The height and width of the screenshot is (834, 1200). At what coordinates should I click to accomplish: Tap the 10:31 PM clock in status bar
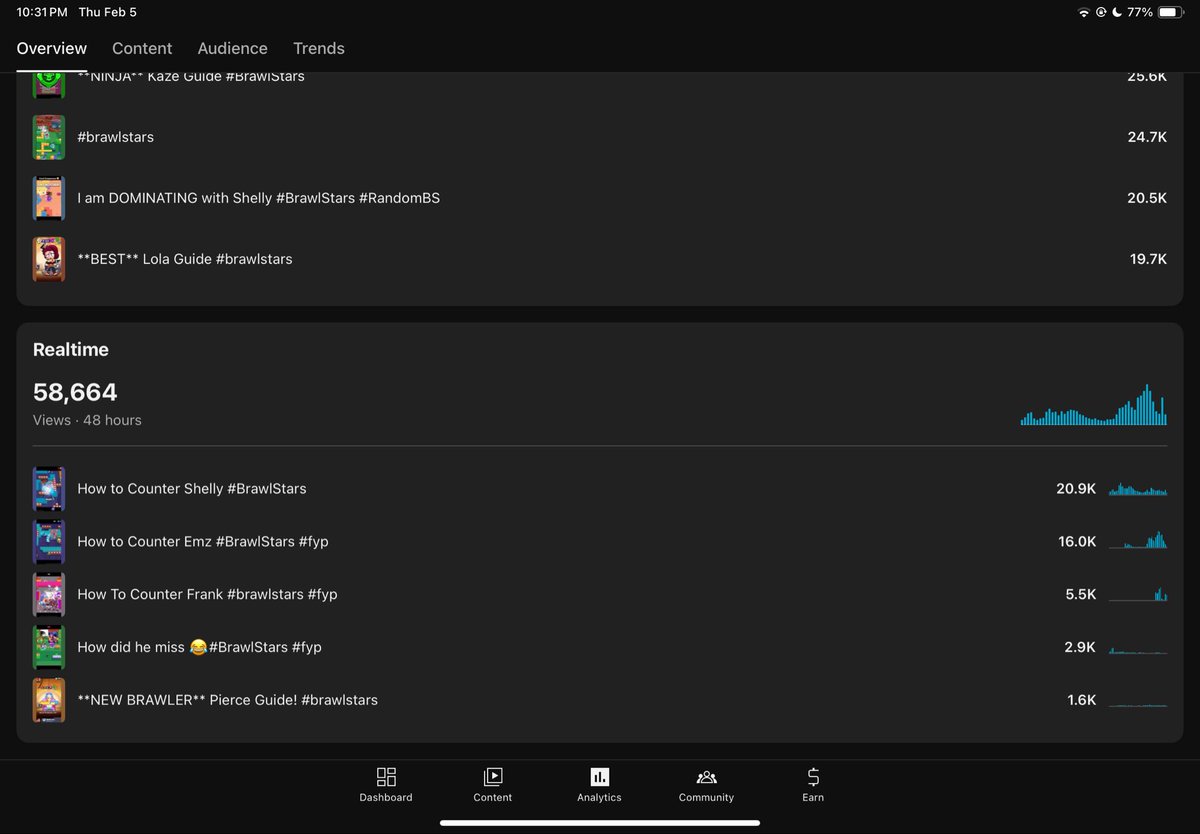42,12
